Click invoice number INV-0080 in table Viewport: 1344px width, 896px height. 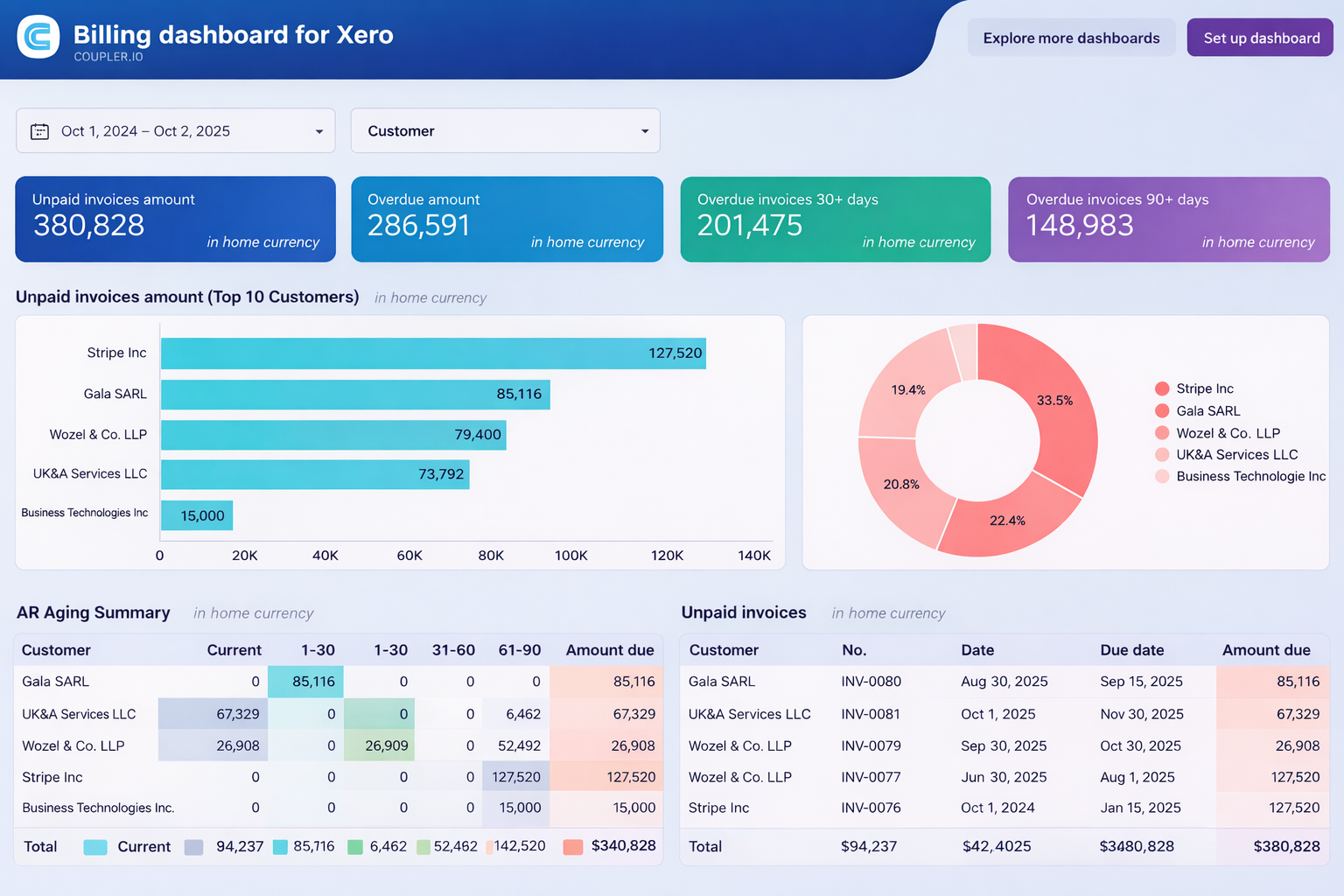click(x=871, y=682)
